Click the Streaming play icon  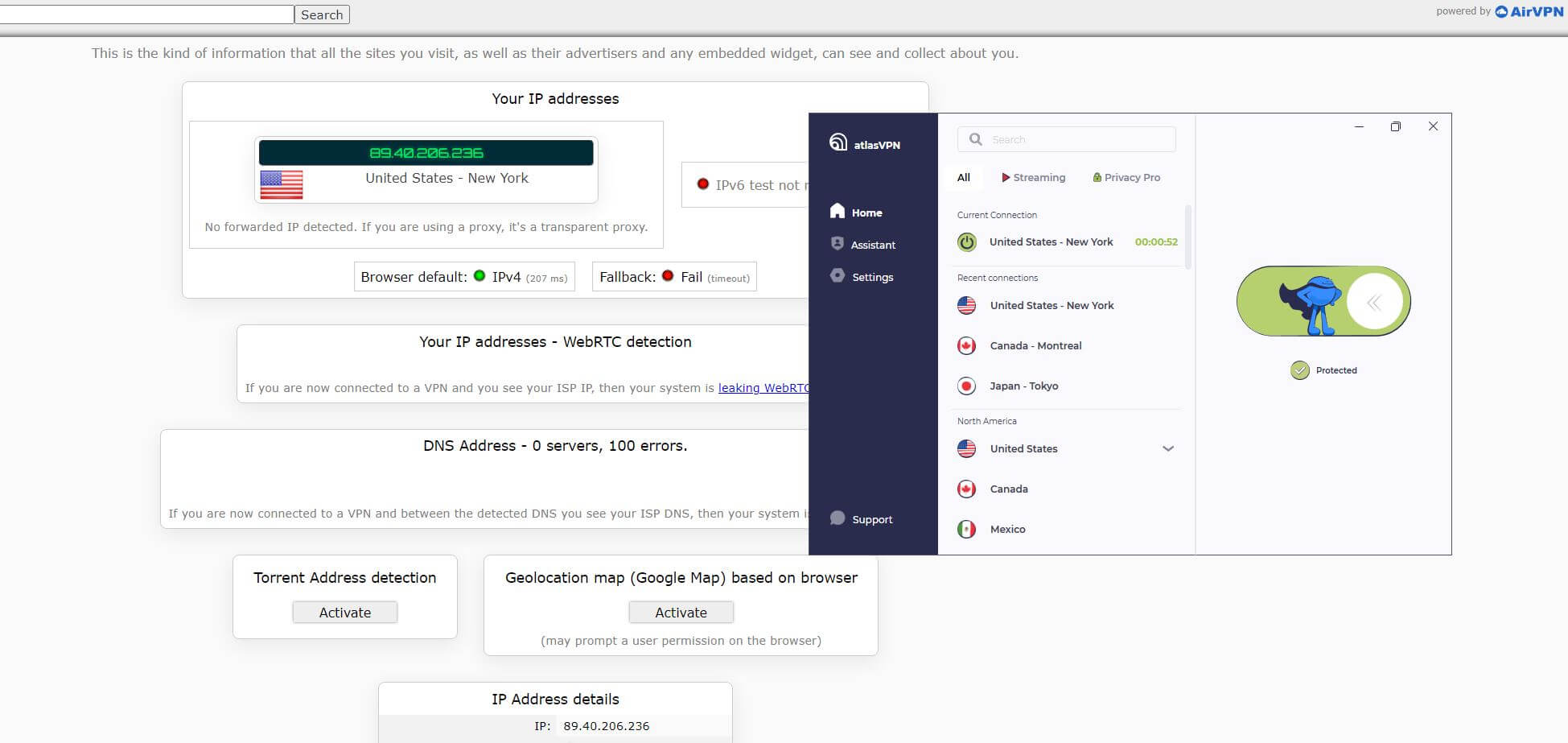1006,177
